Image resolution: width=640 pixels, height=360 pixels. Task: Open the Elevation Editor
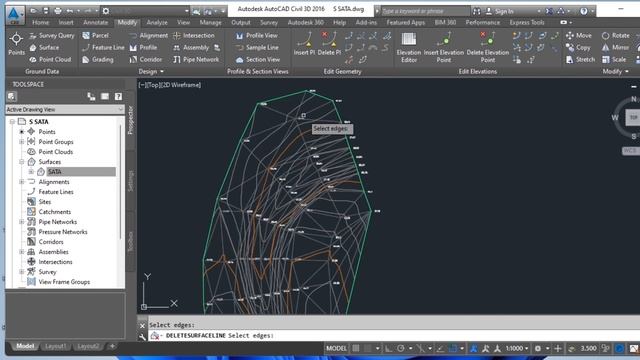point(409,47)
